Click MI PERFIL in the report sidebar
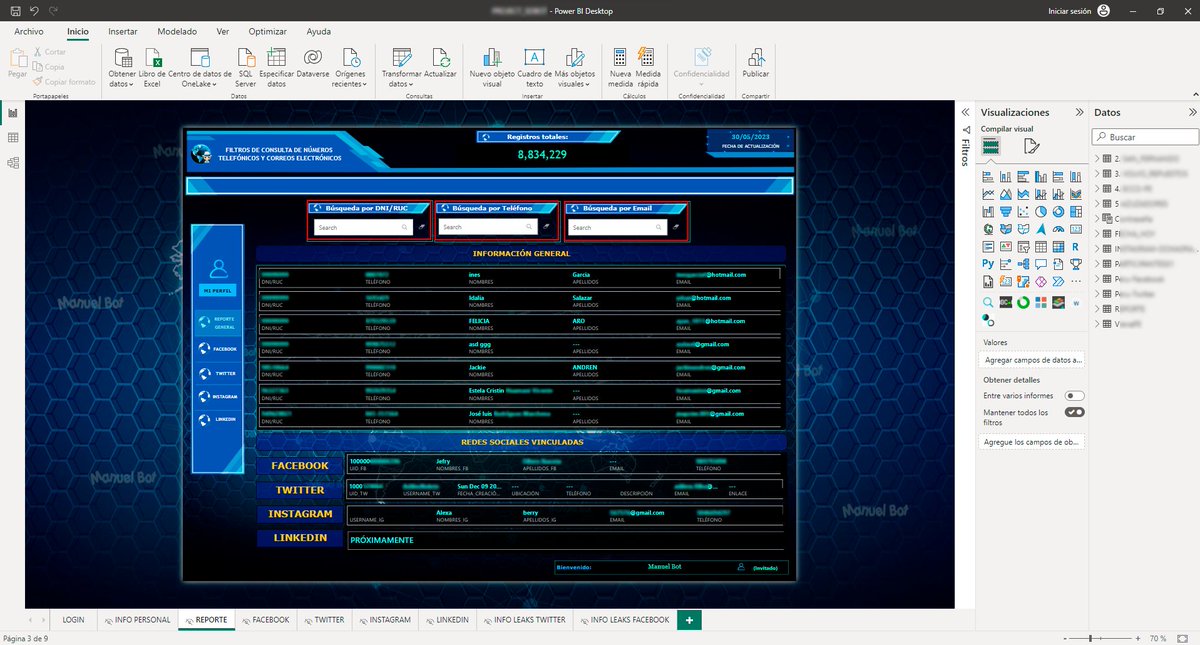This screenshot has width=1200, height=645. [217, 290]
